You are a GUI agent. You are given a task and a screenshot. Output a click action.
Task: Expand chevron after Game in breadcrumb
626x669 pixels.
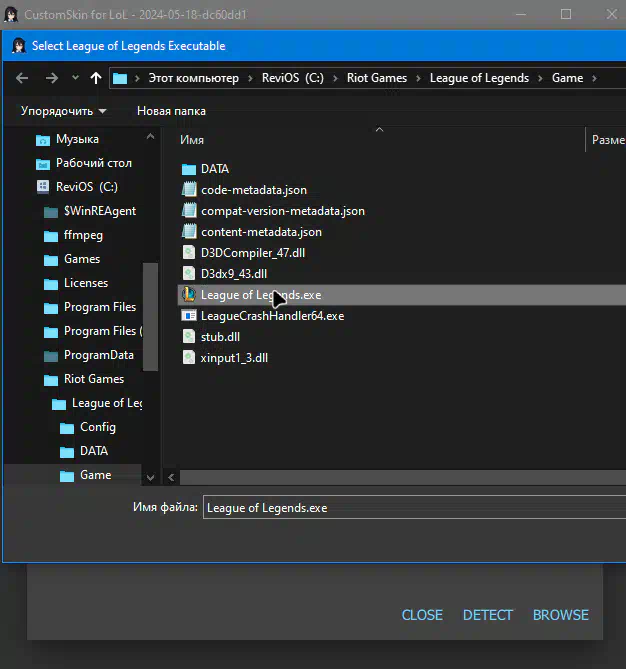[594, 78]
